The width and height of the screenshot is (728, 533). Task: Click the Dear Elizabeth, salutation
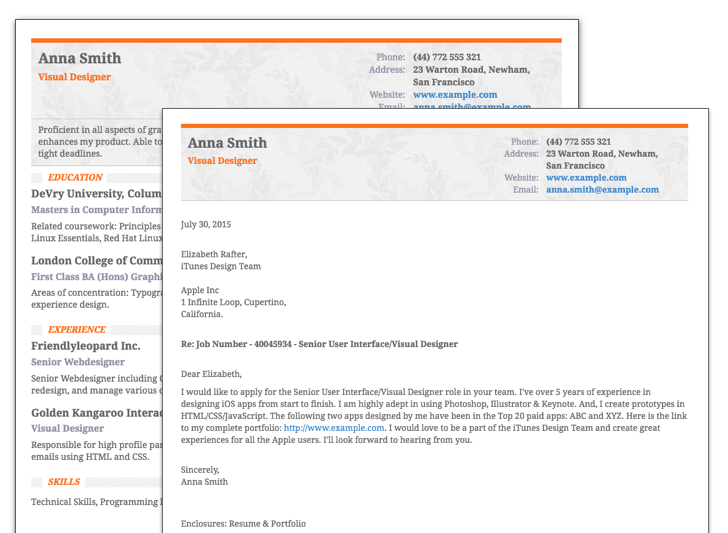(211, 374)
